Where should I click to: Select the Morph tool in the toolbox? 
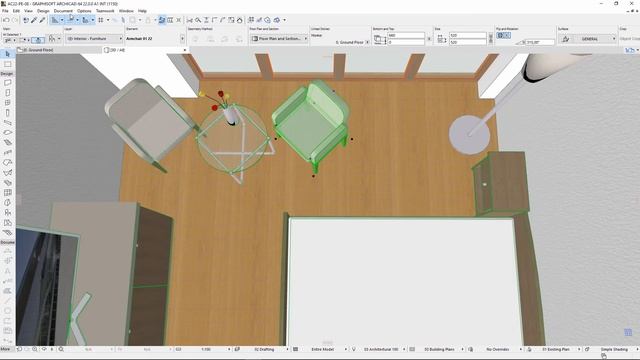7,202
